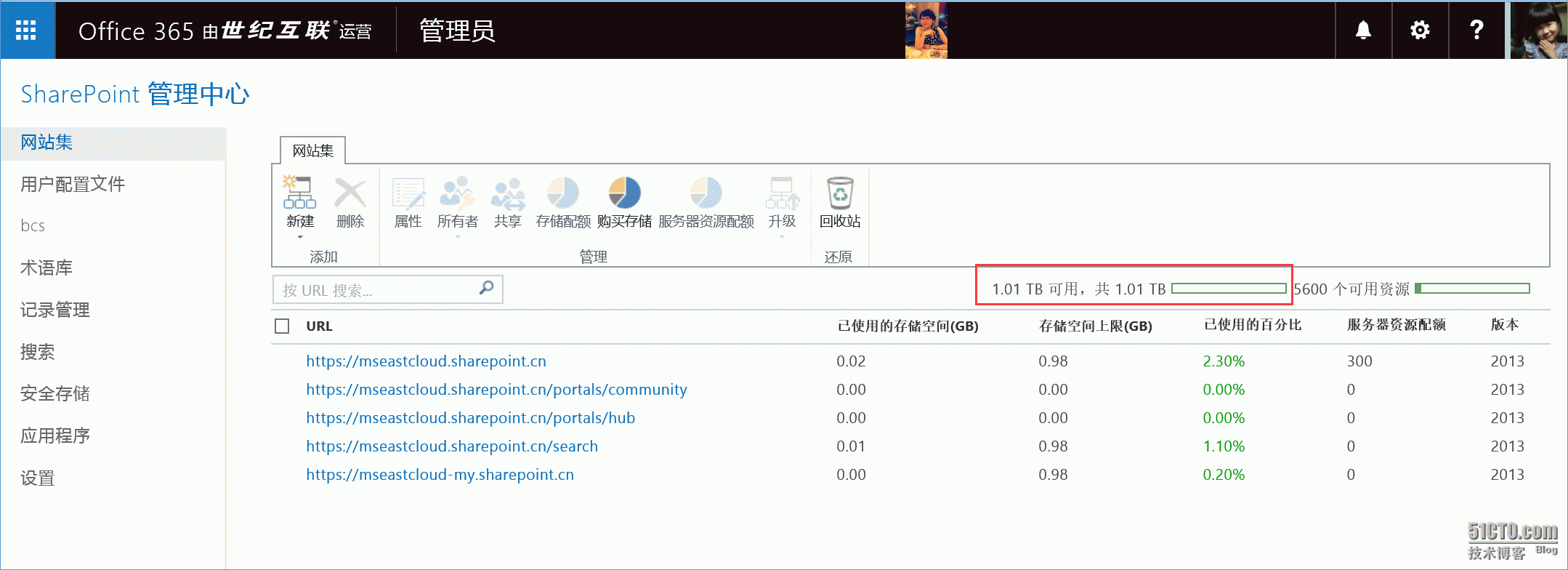Click the 新建 new site collection icon
The image size is (1568, 570).
tap(299, 193)
